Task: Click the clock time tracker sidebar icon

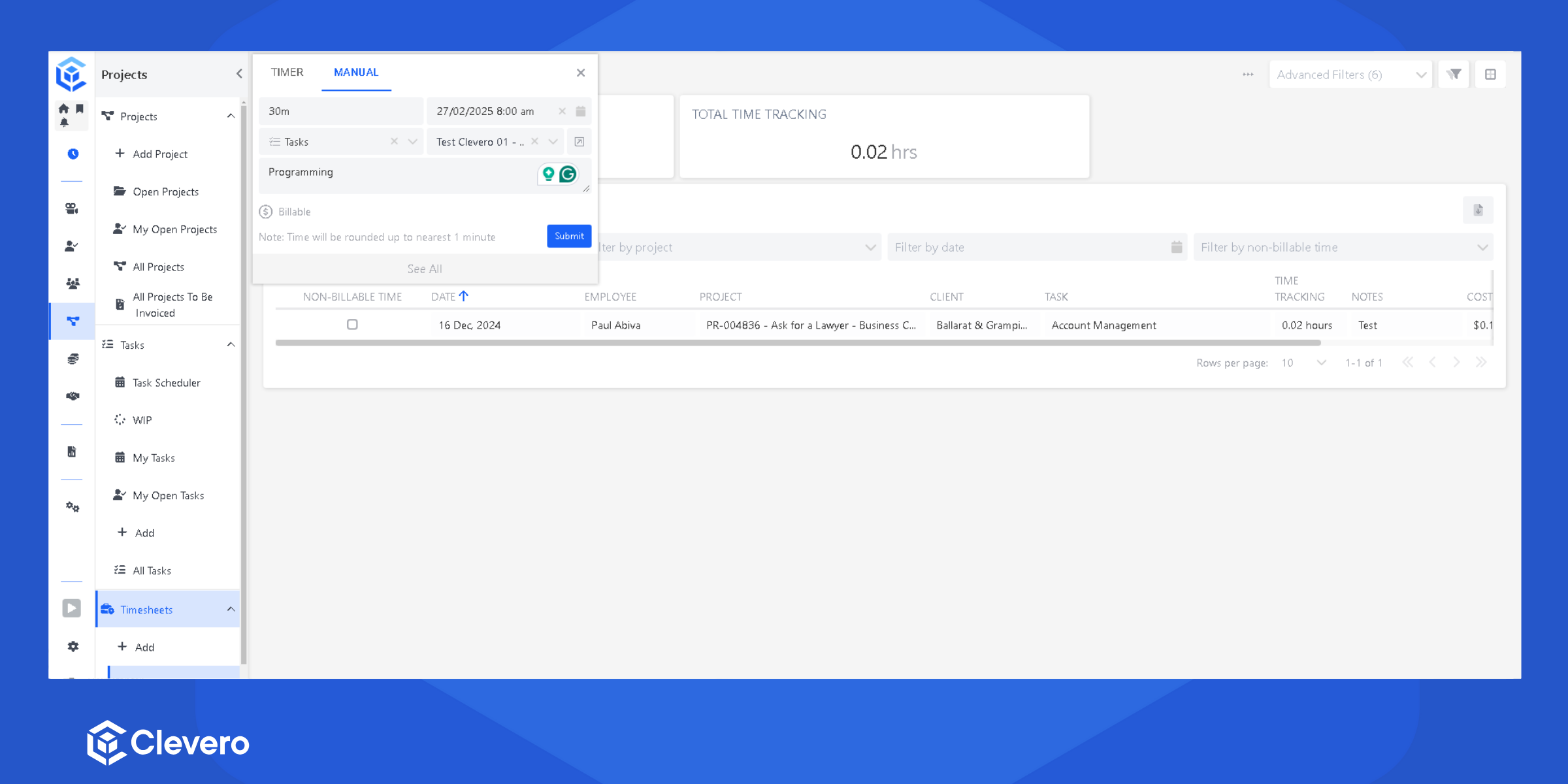Action: click(73, 154)
